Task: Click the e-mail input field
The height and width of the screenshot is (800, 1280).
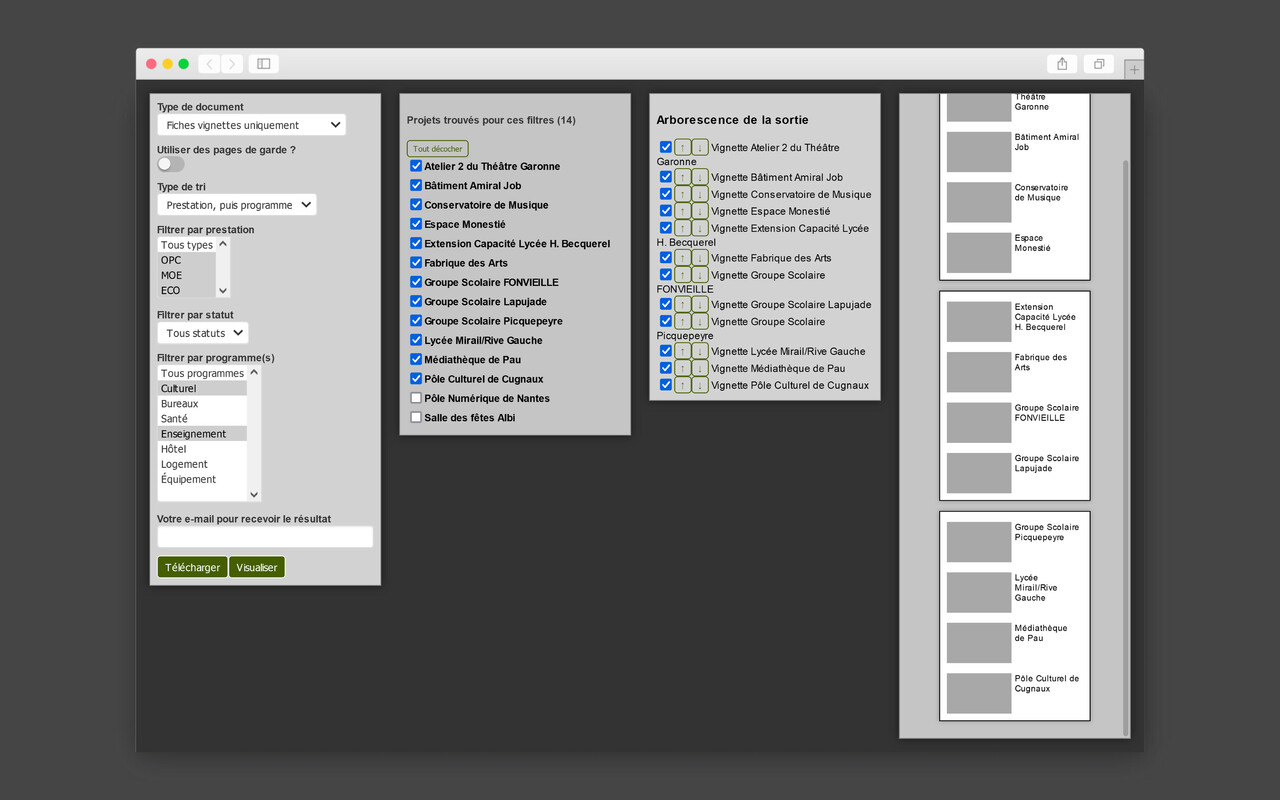Action: pyautogui.click(x=265, y=537)
